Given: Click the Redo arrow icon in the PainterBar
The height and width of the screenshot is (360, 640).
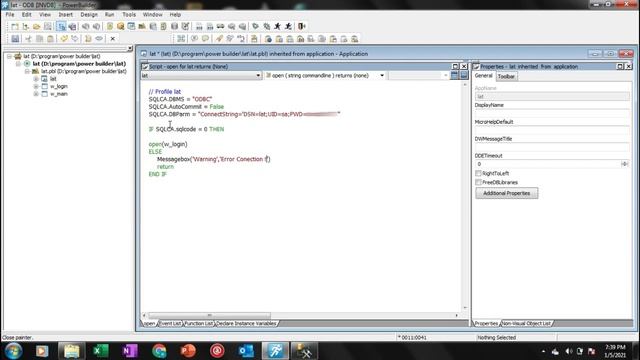Looking at the screenshot, I should click(x=75, y=39).
